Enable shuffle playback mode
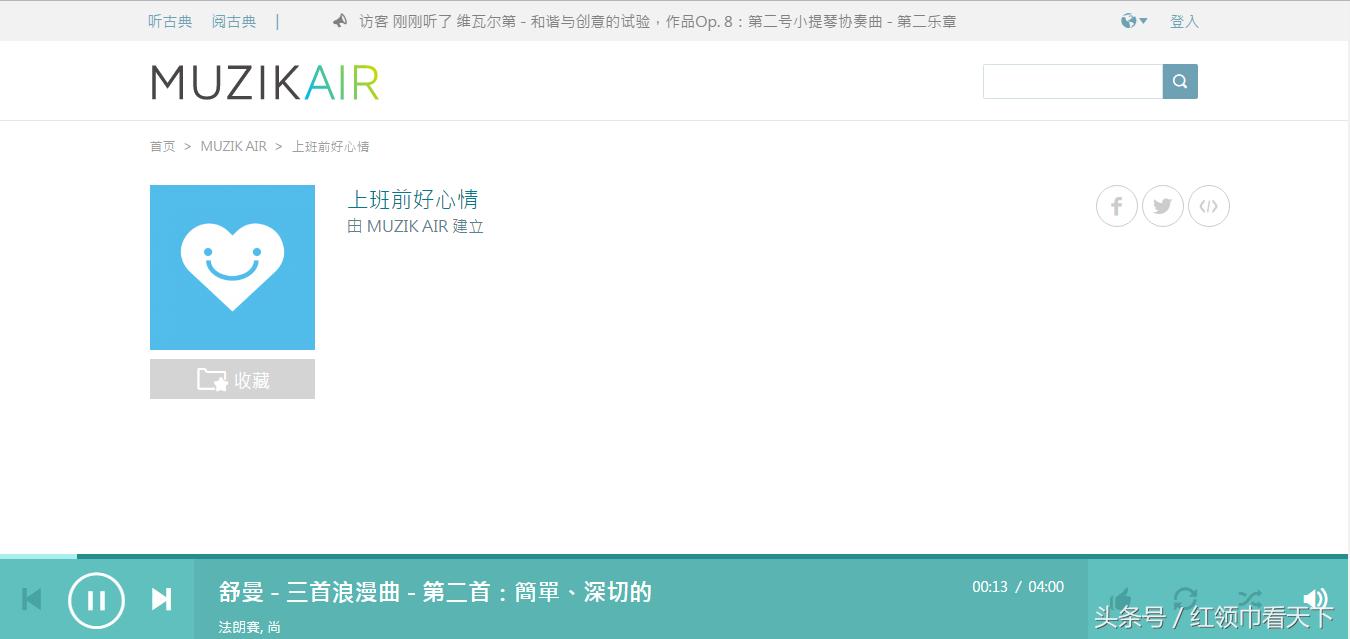The height and width of the screenshot is (639, 1350). [1248, 597]
